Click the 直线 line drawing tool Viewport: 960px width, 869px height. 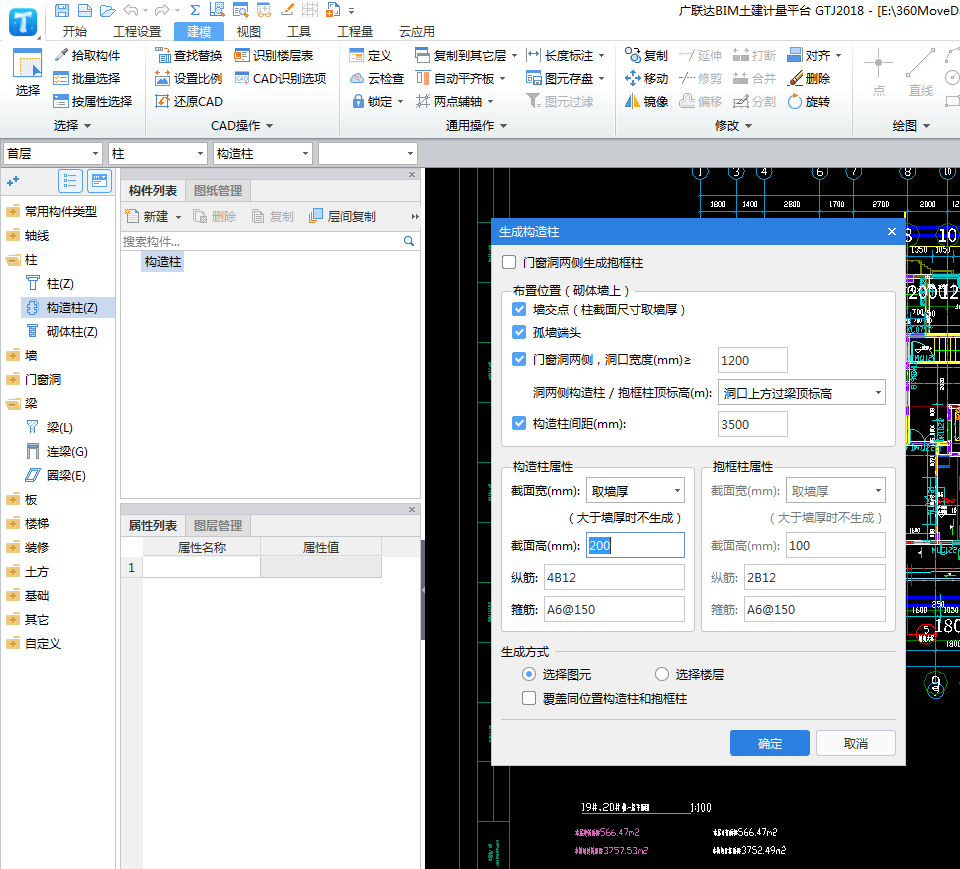point(920,72)
